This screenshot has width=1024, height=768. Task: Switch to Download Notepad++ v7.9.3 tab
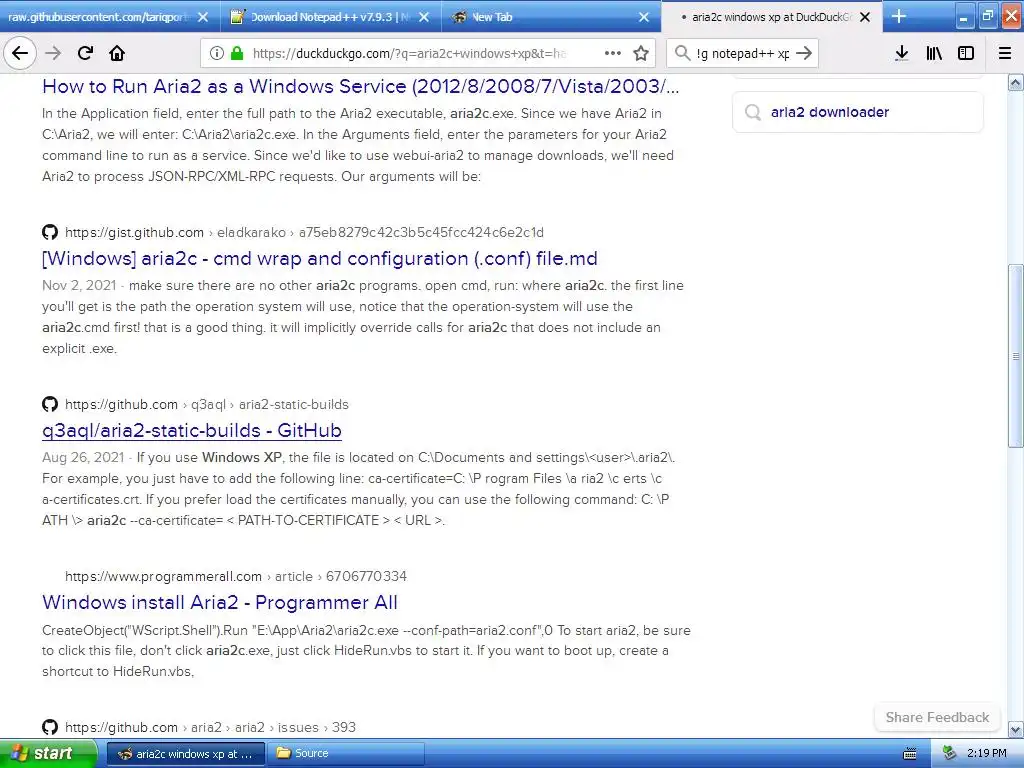click(330, 17)
